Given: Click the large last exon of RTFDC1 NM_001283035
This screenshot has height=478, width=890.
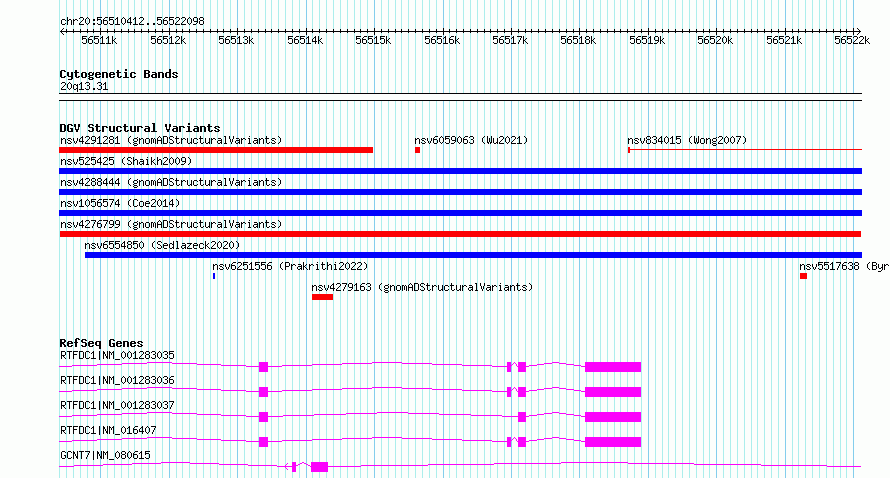Looking at the screenshot, I should coord(613,367).
